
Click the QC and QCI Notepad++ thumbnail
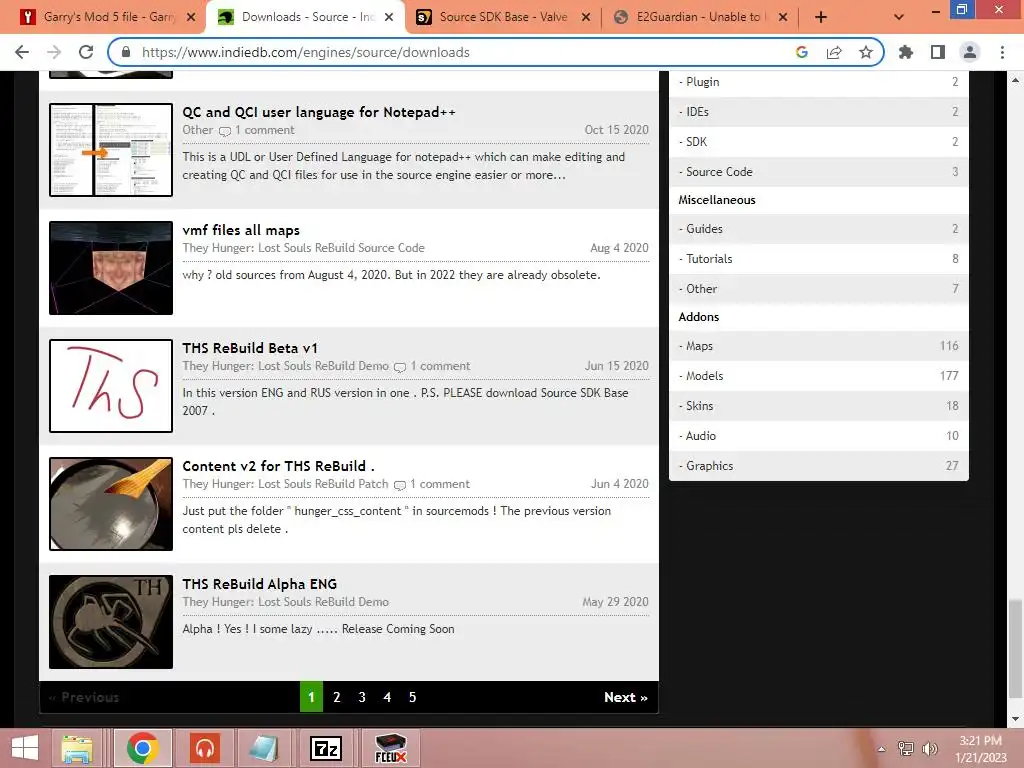click(x=111, y=150)
